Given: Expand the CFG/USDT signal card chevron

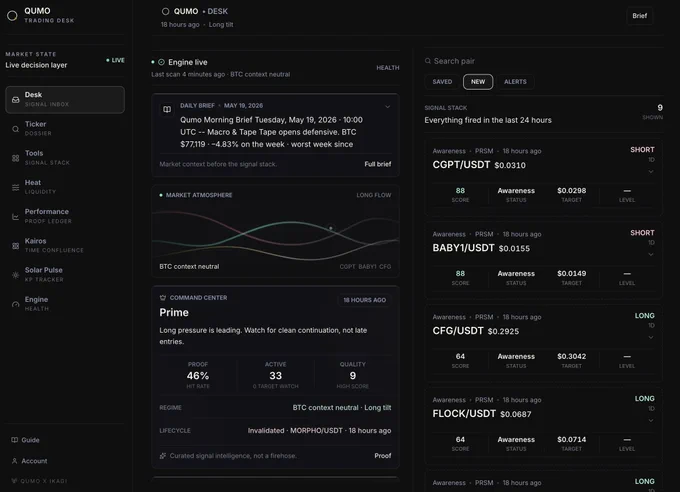Looking at the screenshot, I should [651, 338].
